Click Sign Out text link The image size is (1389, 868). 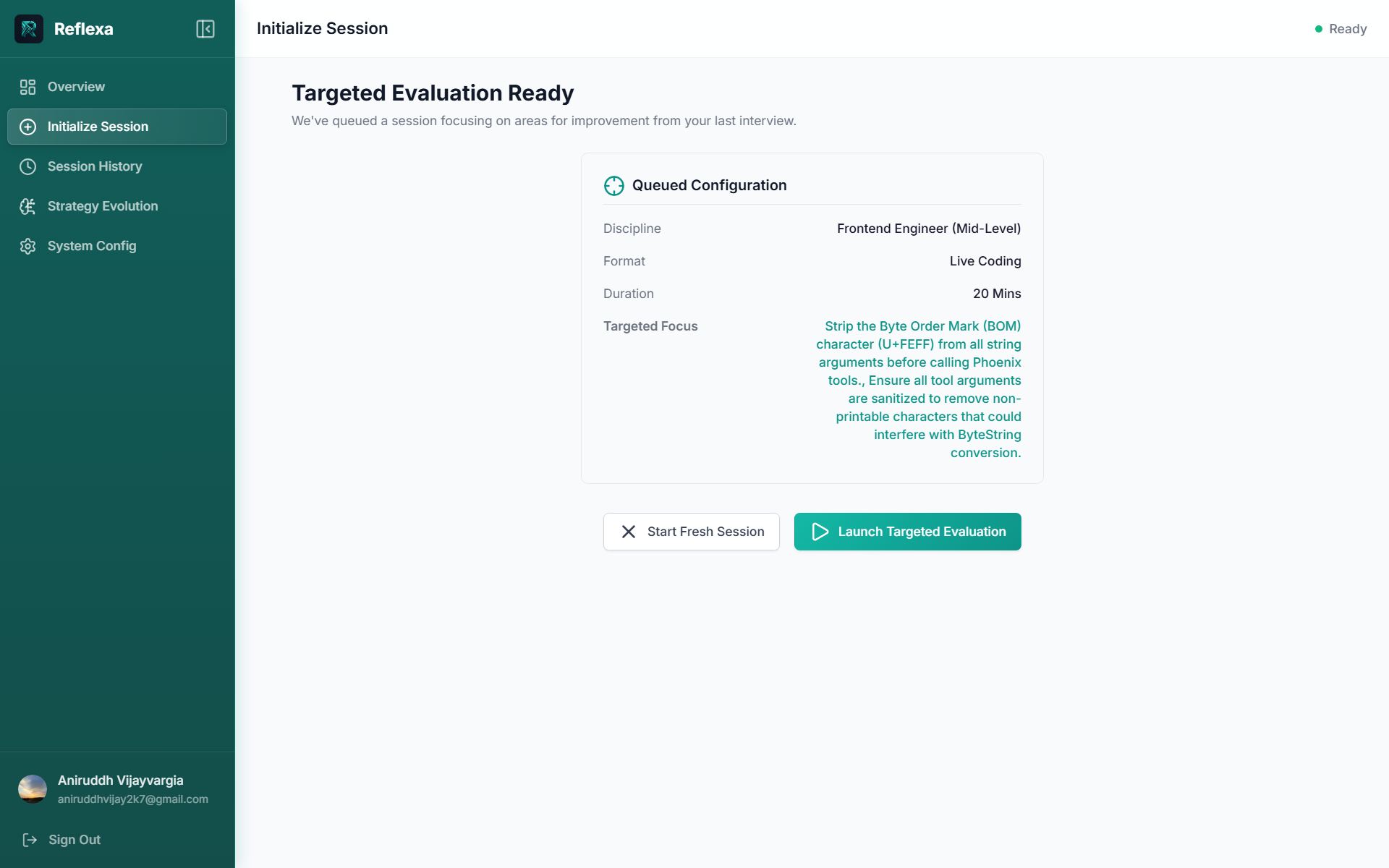click(x=75, y=840)
